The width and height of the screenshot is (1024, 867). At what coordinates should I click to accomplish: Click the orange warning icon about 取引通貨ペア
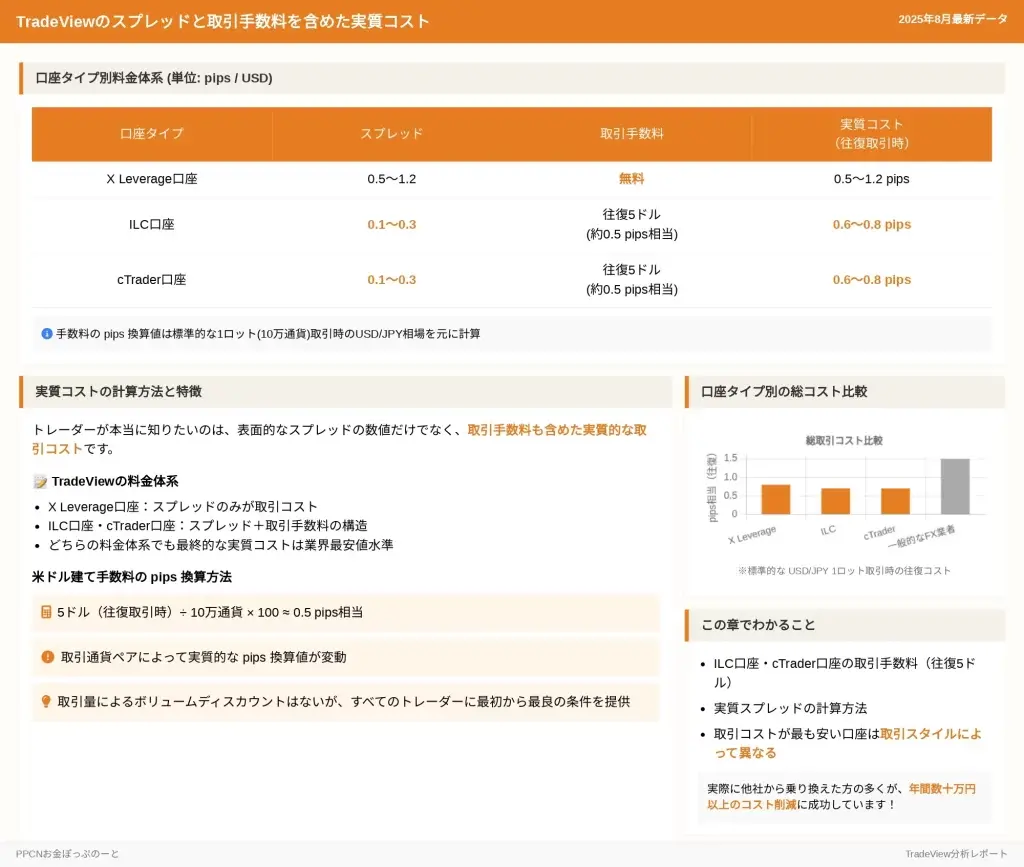coord(47,657)
